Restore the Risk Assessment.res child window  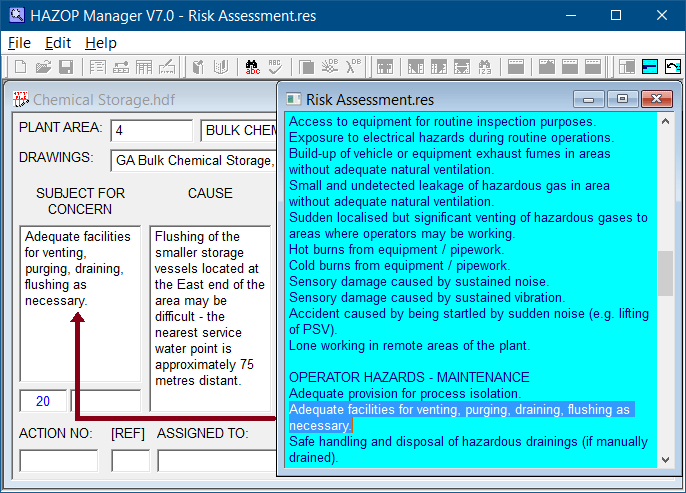622,99
